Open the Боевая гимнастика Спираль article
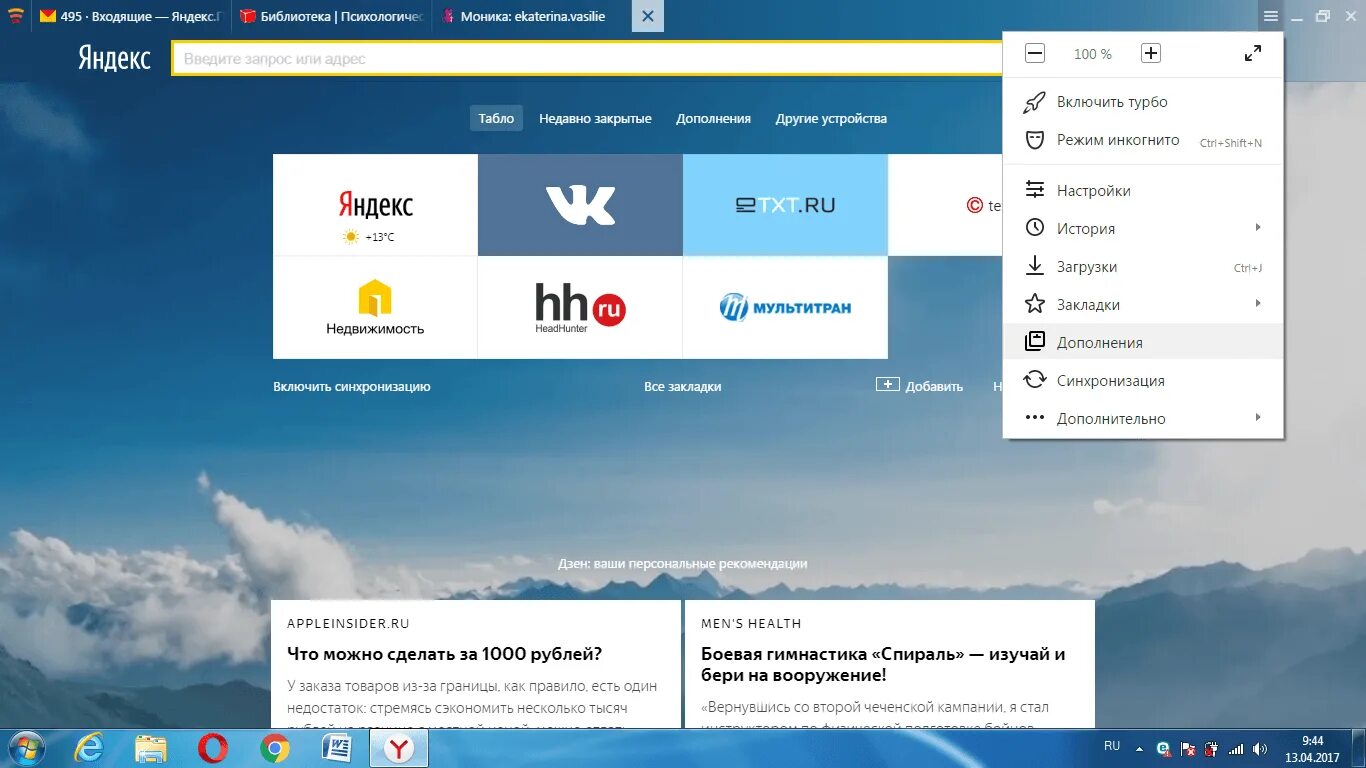This screenshot has height=768, width=1366. coord(884,664)
